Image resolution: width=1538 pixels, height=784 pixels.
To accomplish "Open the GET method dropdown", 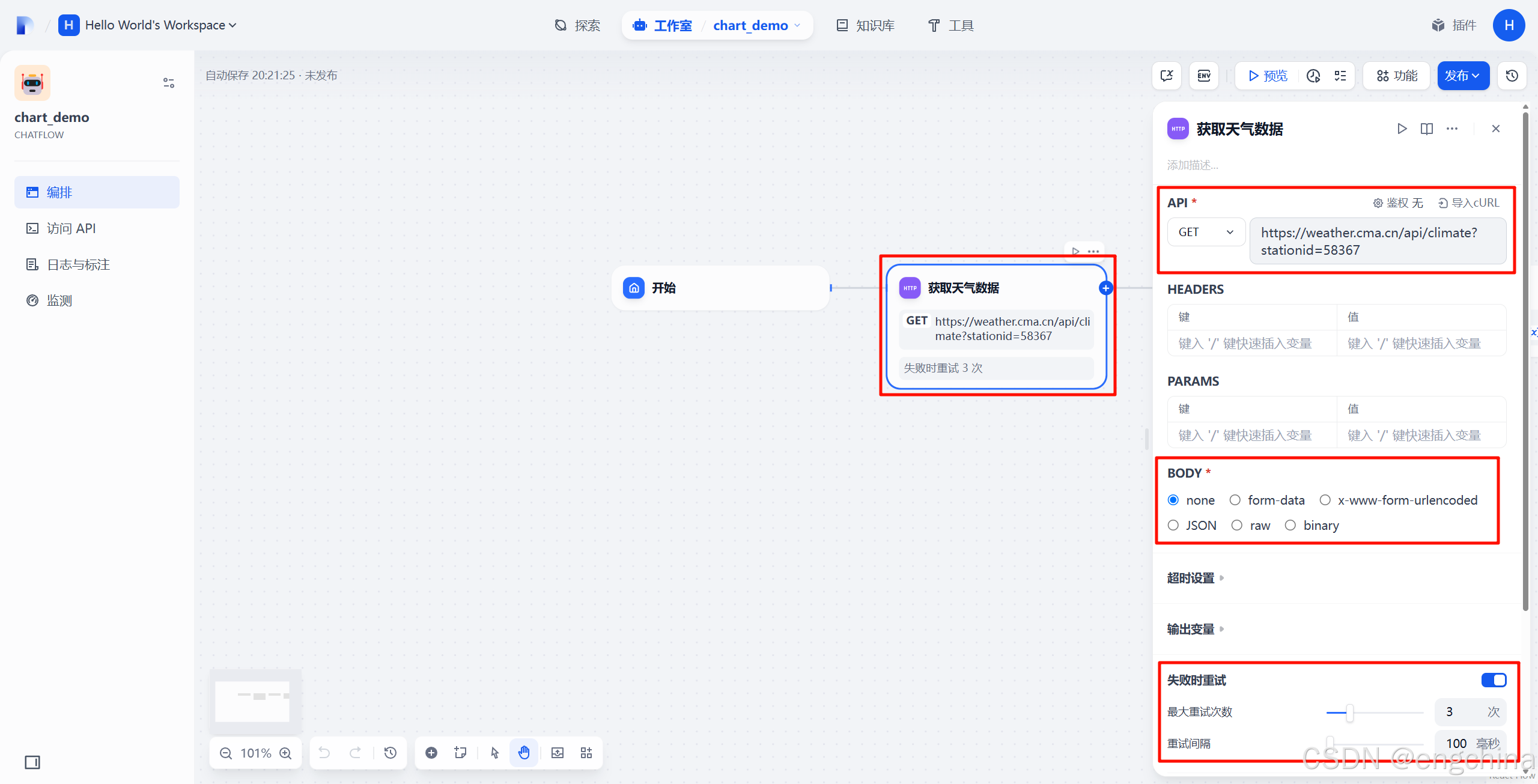I will point(1205,232).
